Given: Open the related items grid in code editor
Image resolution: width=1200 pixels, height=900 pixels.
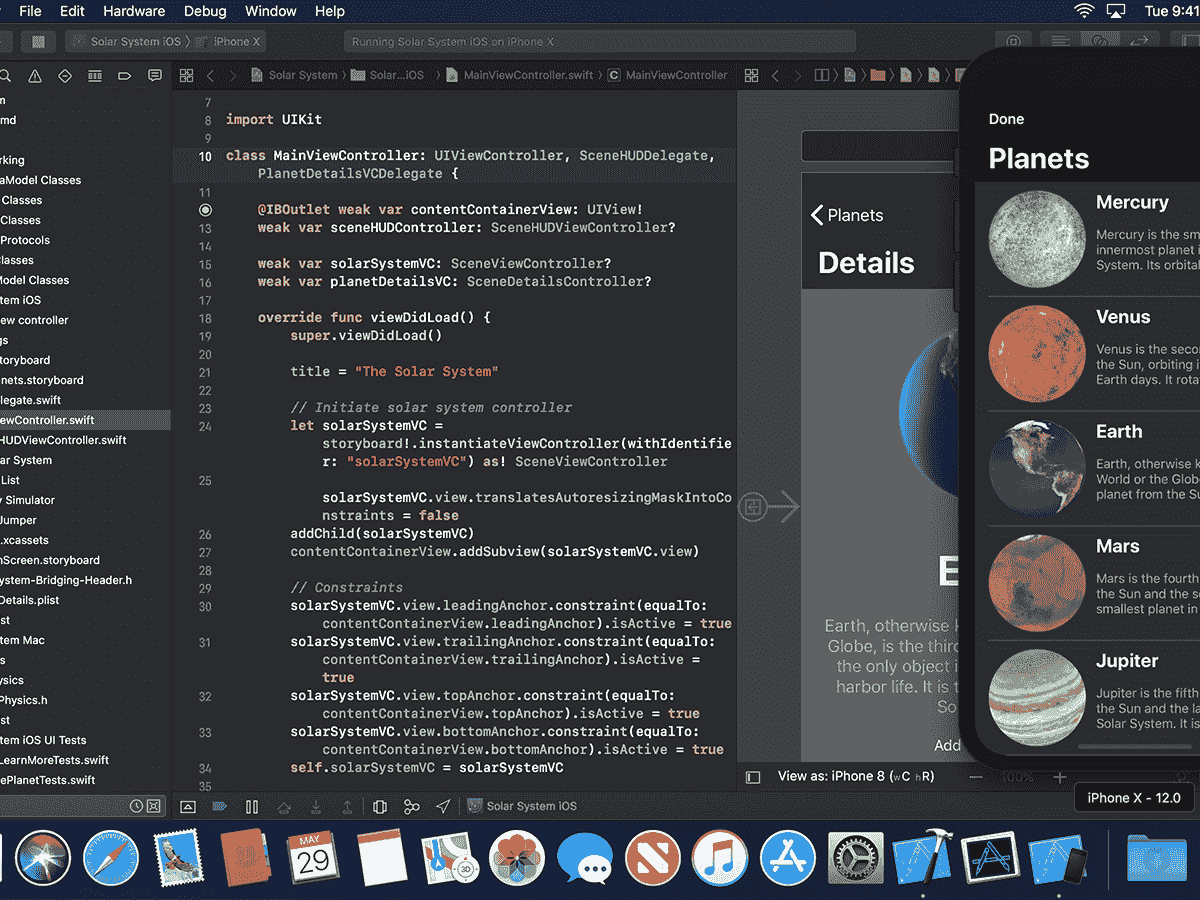Looking at the screenshot, I should (x=186, y=75).
